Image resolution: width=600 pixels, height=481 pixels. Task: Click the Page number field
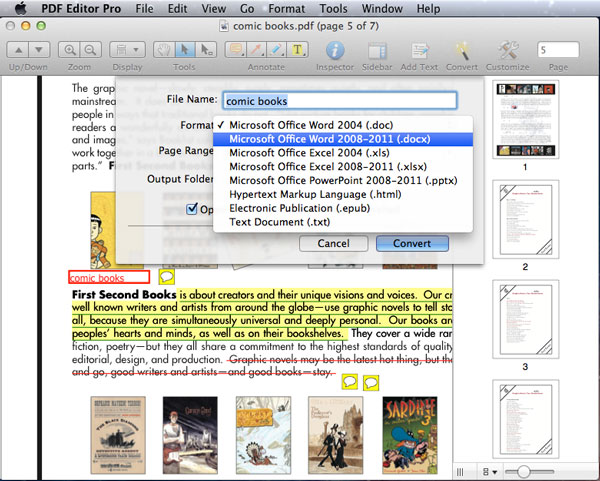point(558,50)
